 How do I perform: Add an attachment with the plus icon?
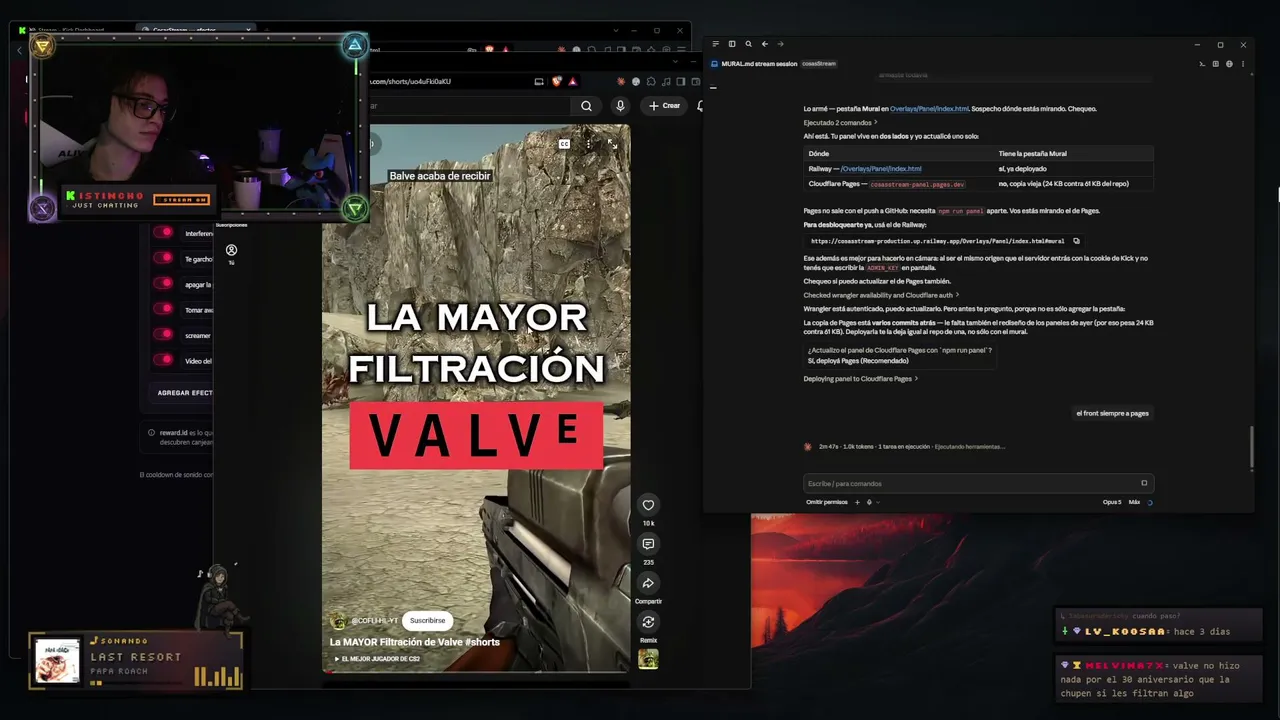[857, 502]
